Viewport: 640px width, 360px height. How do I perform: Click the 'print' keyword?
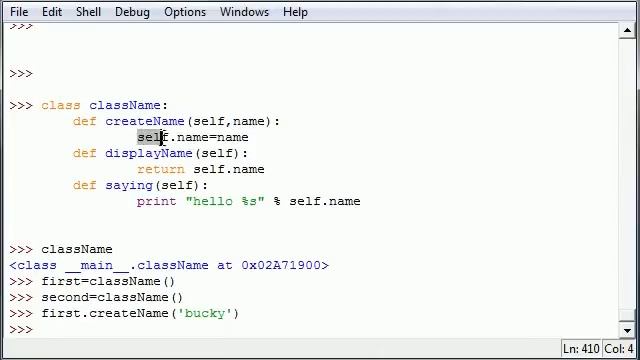[x=156, y=202]
